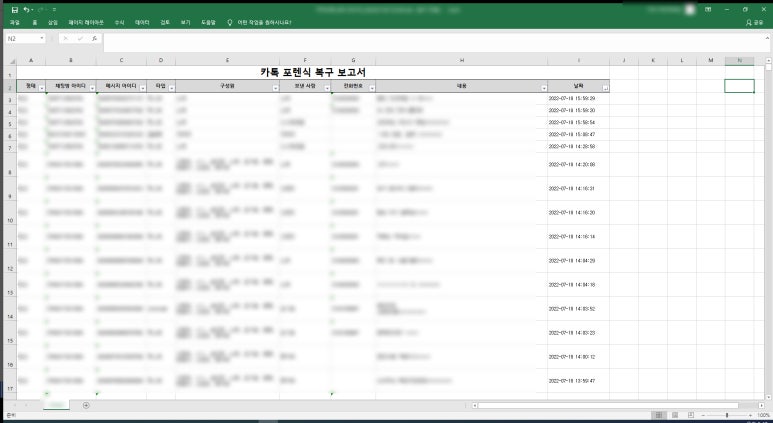Click the zoom slider handle
The height and width of the screenshot is (423, 773).
coord(727,416)
